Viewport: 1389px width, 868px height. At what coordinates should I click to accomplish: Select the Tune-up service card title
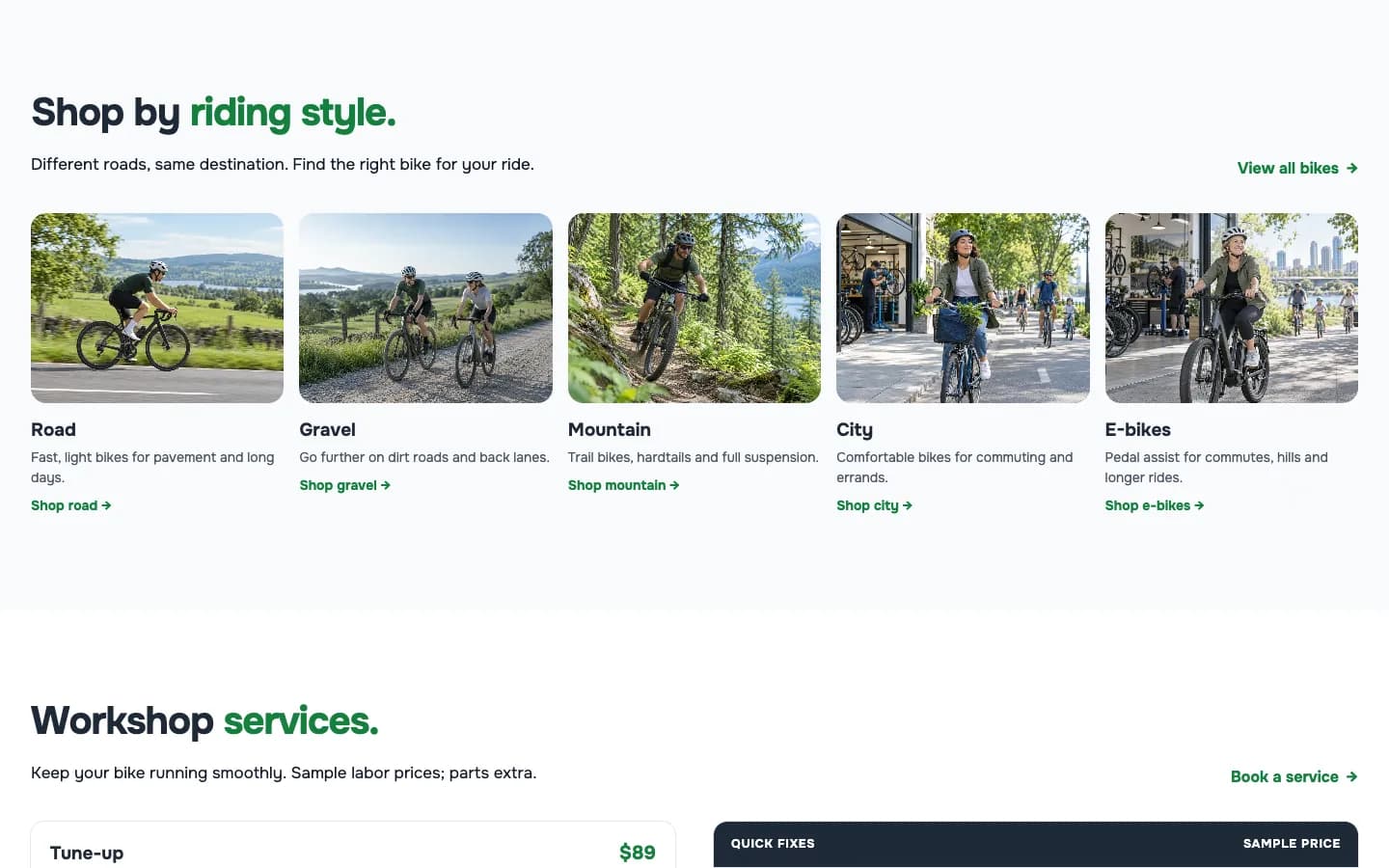tap(87, 854)
